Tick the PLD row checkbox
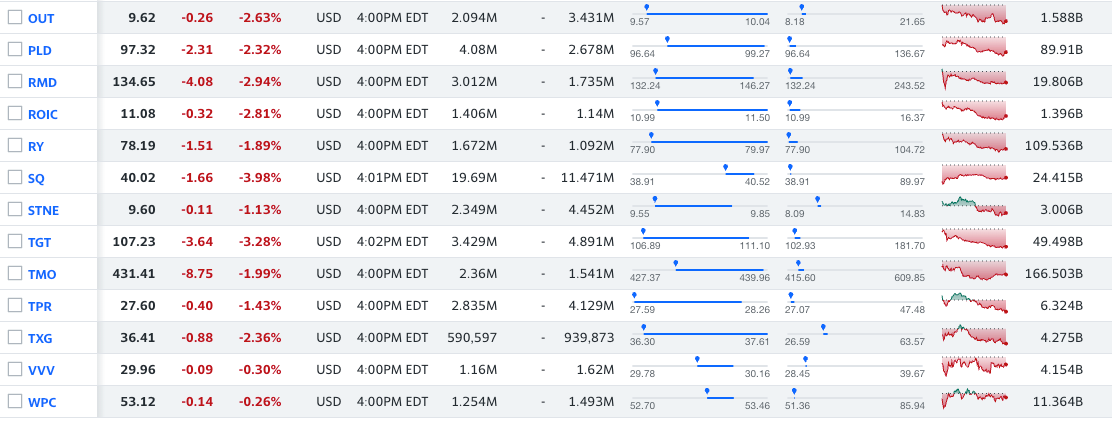1112x431 pixels. (15, 49)
